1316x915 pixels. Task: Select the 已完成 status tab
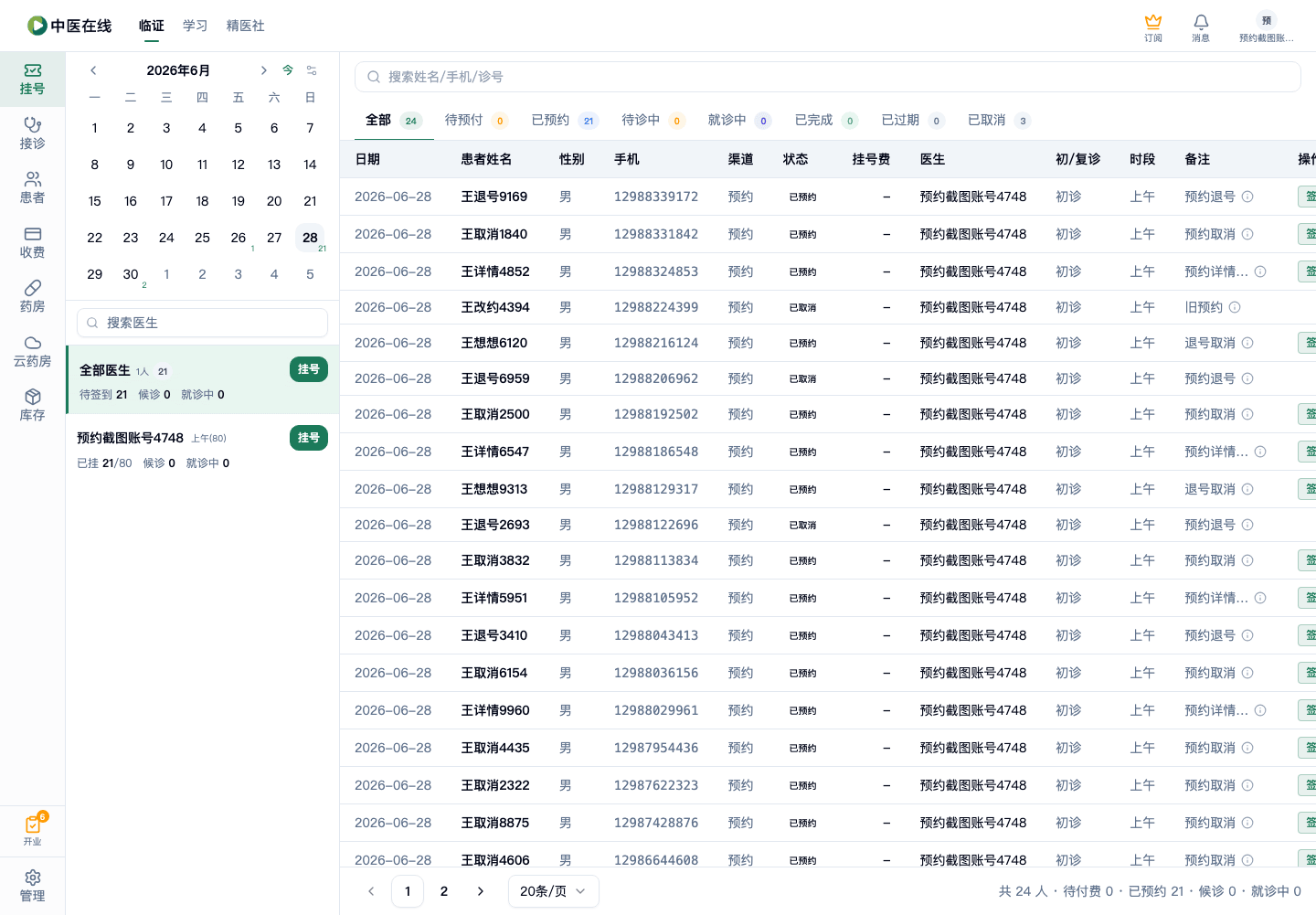(826, 120)
